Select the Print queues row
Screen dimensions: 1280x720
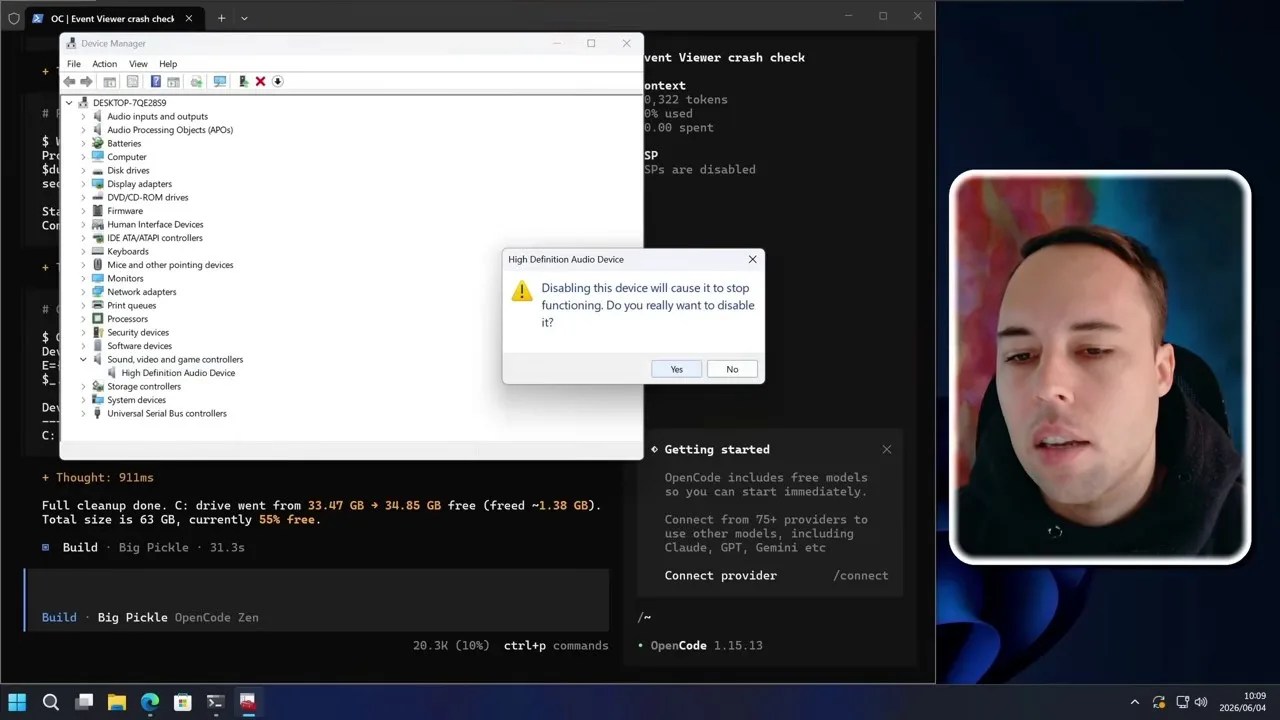132,305
